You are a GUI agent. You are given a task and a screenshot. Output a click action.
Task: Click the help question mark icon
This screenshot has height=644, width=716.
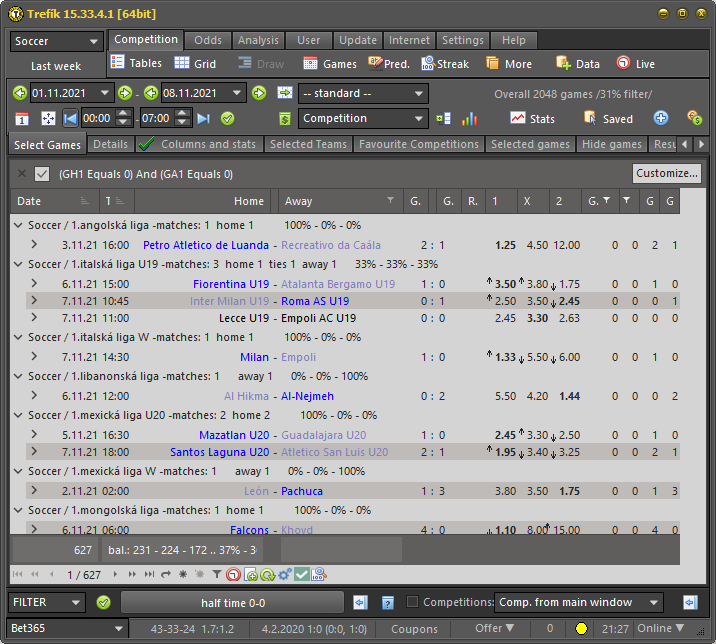click(x=387, y=602)
